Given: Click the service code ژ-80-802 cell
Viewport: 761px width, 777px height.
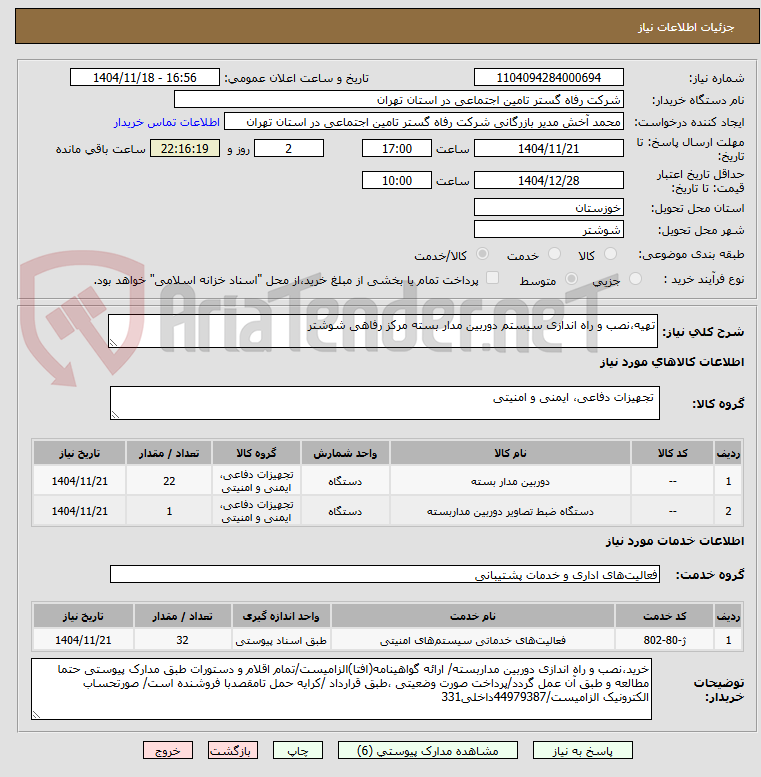Looking at the screenshot, I should pos(664,640).
